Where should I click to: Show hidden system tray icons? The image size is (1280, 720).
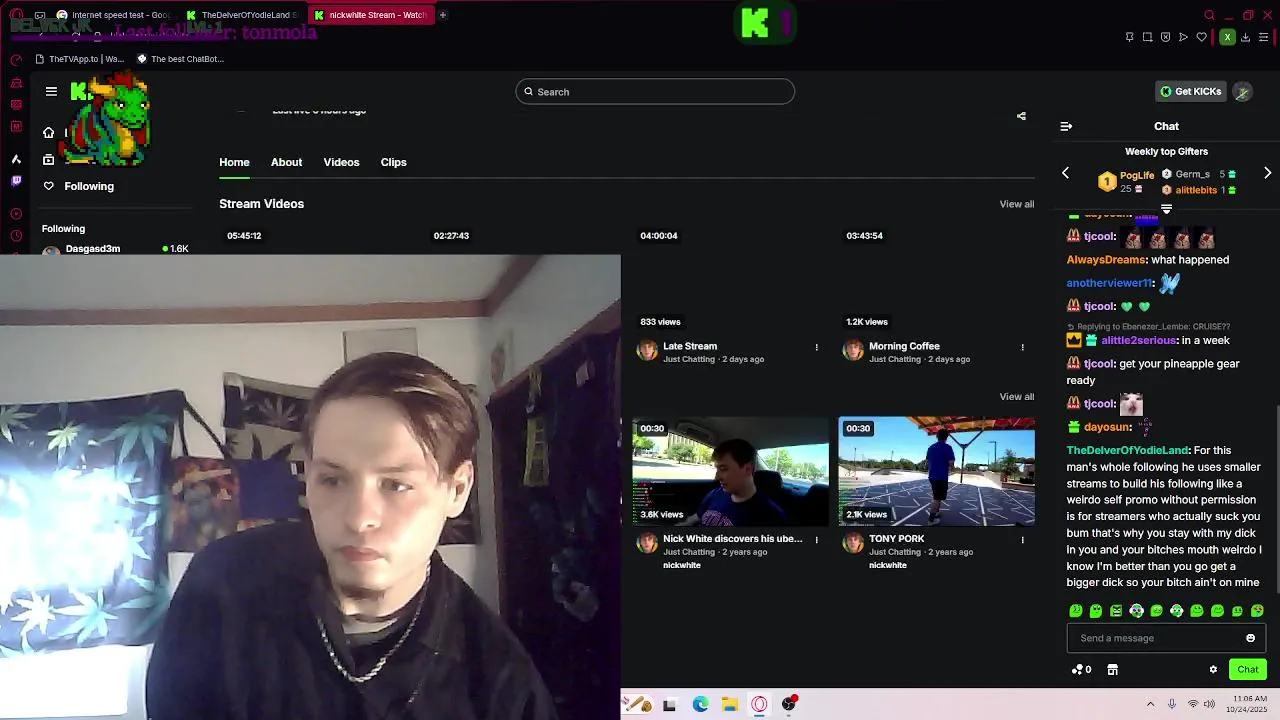pos(1150,704)
